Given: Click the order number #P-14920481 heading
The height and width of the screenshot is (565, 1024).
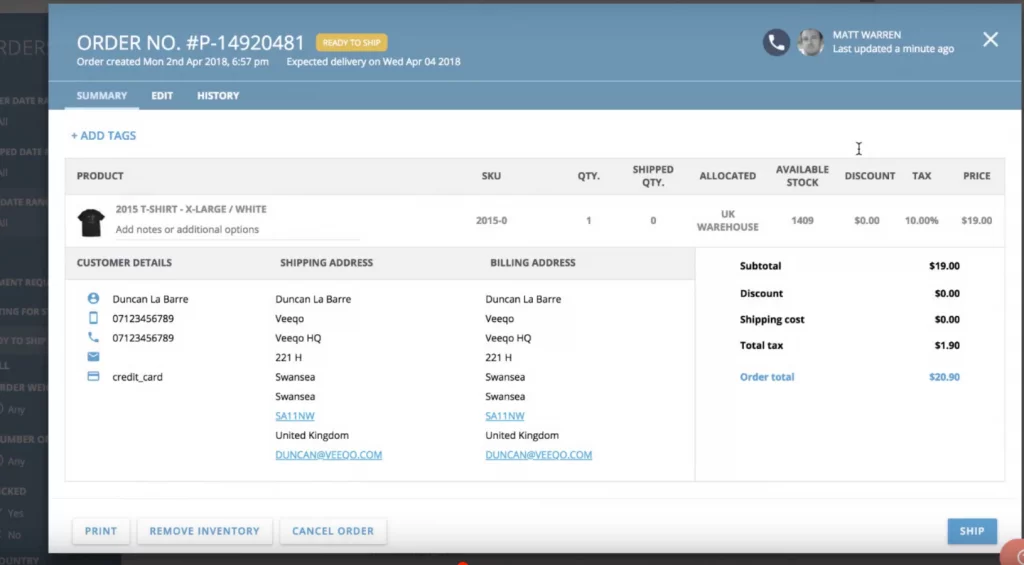Looking at the screenshot, I should pyautogui.click(x=191, y=42).
